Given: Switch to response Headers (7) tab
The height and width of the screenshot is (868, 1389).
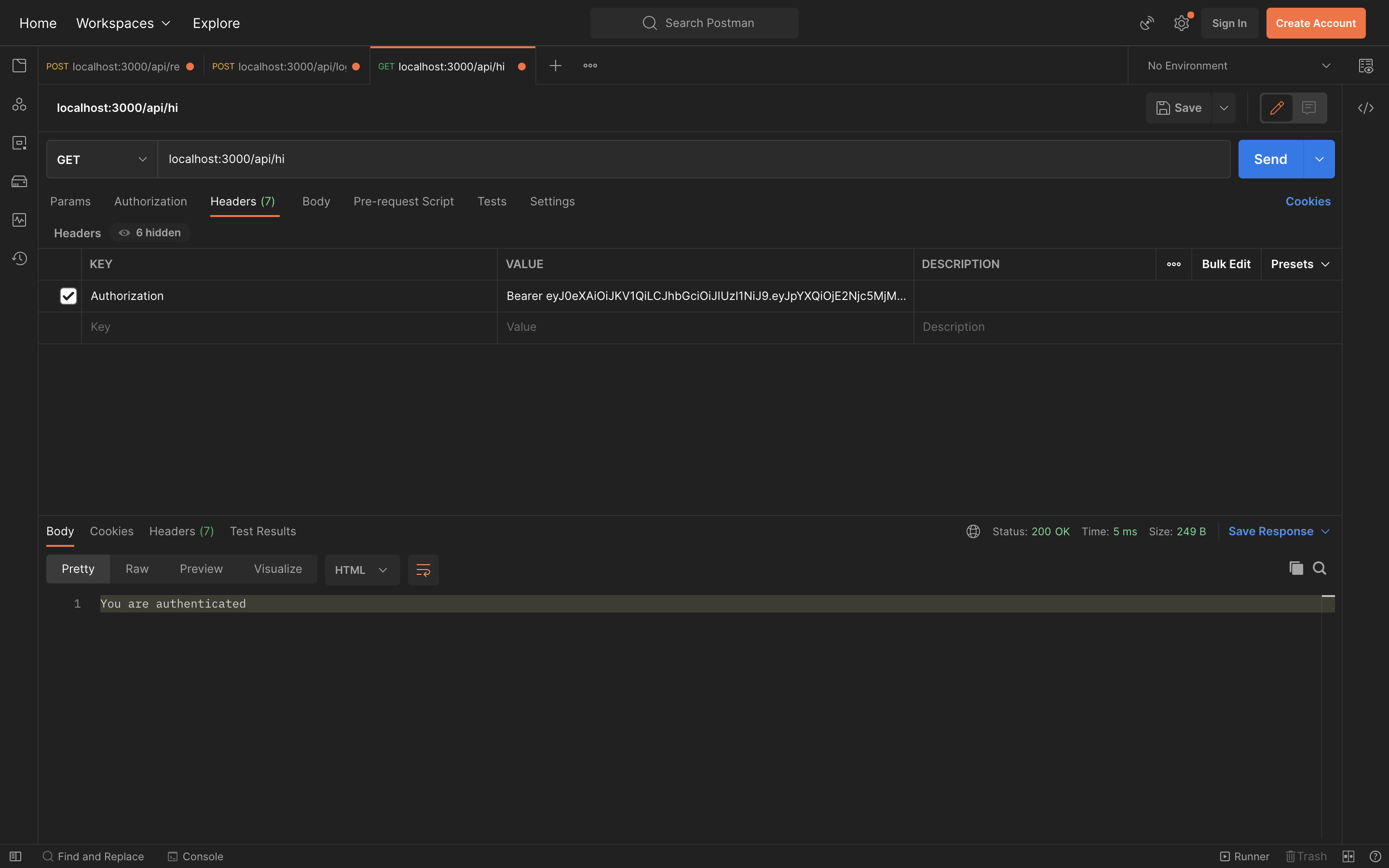Looking at the screenshot, I should point(181,531).
